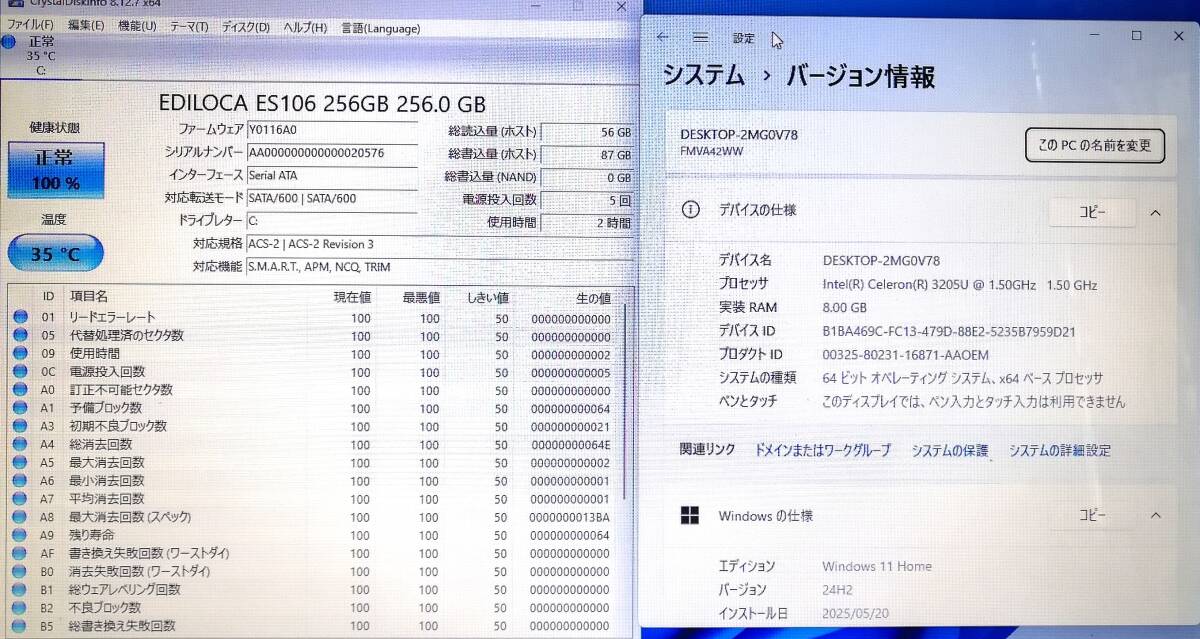Click the status dot for ID B2
The height and width of the screenshot is (639, 1200).
21,607
